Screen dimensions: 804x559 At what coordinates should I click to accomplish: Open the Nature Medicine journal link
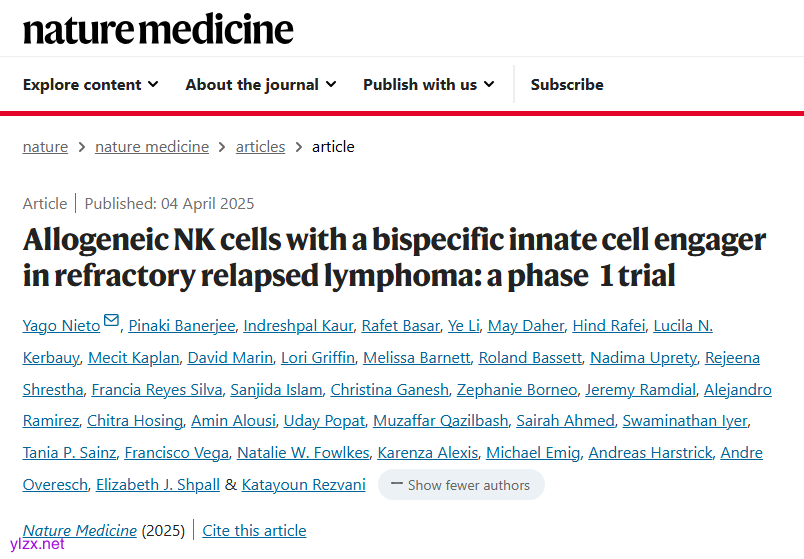click(80, 531)
